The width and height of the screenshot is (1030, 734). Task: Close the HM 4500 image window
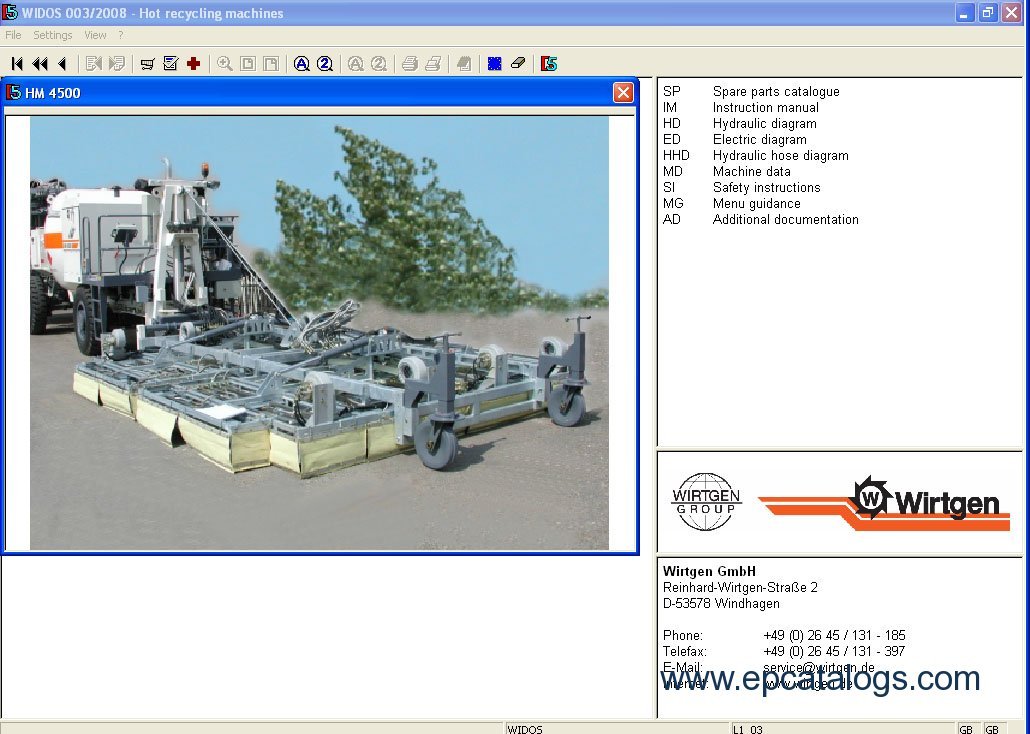click(623, 93)
